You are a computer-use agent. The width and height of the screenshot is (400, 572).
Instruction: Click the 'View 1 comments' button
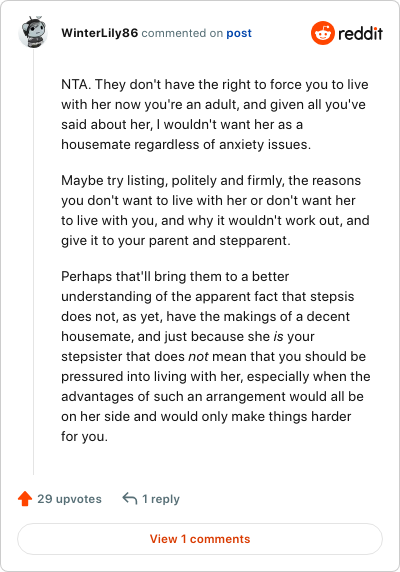(200, 539)
